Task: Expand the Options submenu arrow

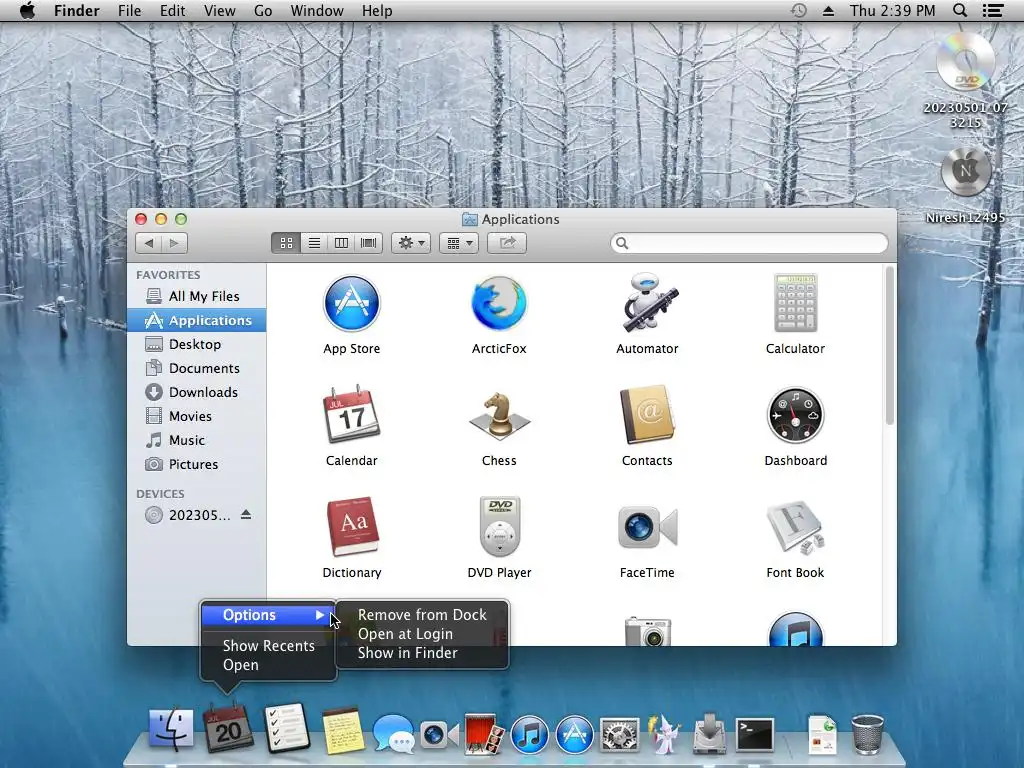Action: click(x=320, y=615)
